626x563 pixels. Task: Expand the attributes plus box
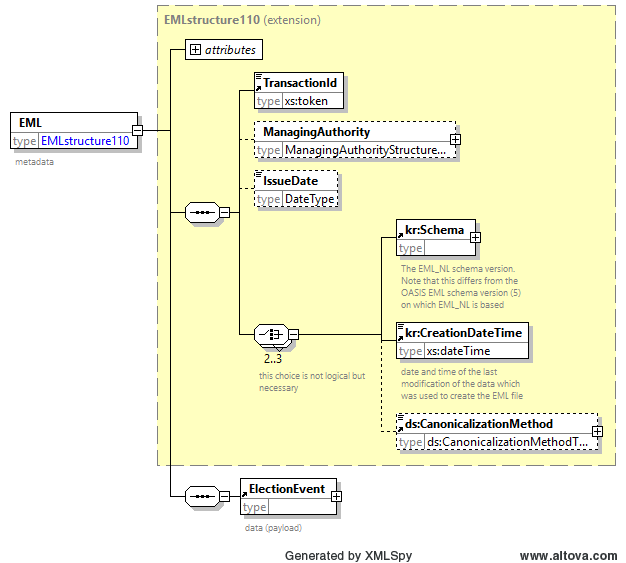tap(195, 50)
